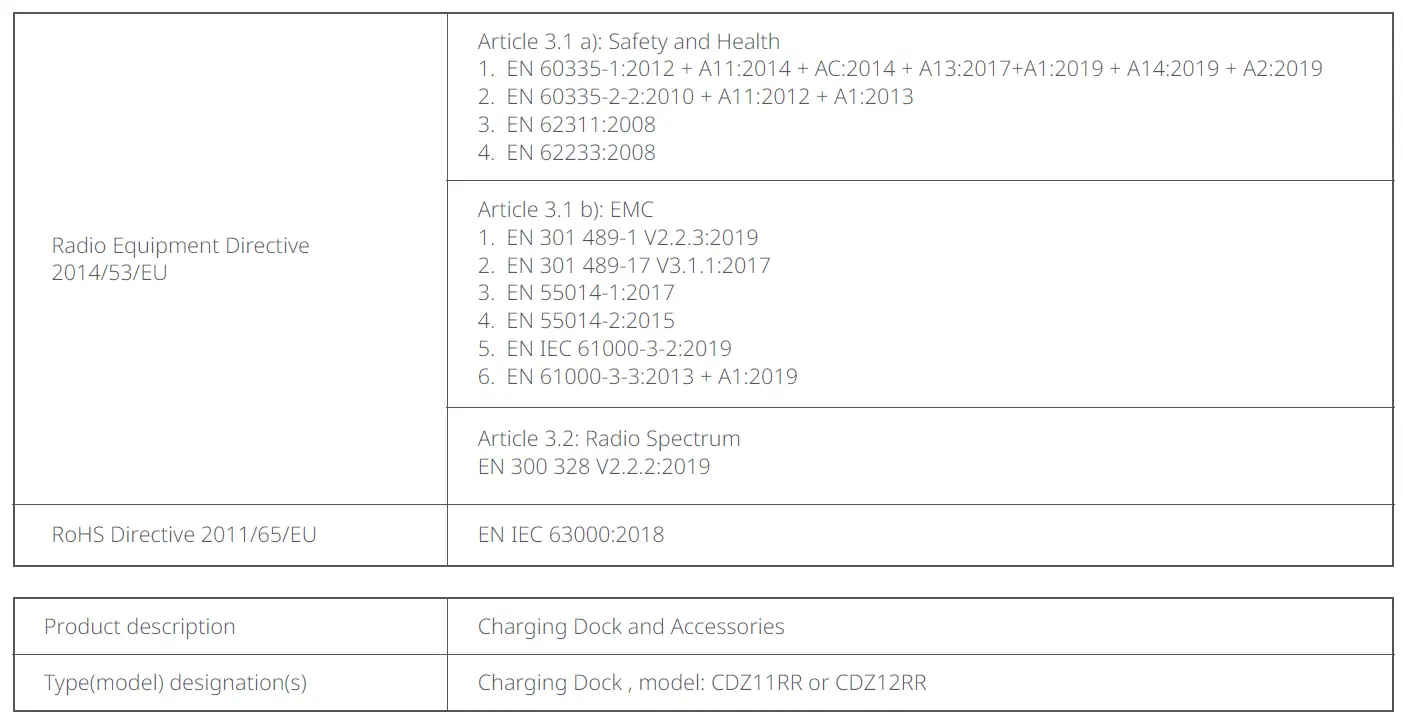Click the EN 301 489-1 V2.2.3:2019 line

pyautogui.click(x=631, y=238)
